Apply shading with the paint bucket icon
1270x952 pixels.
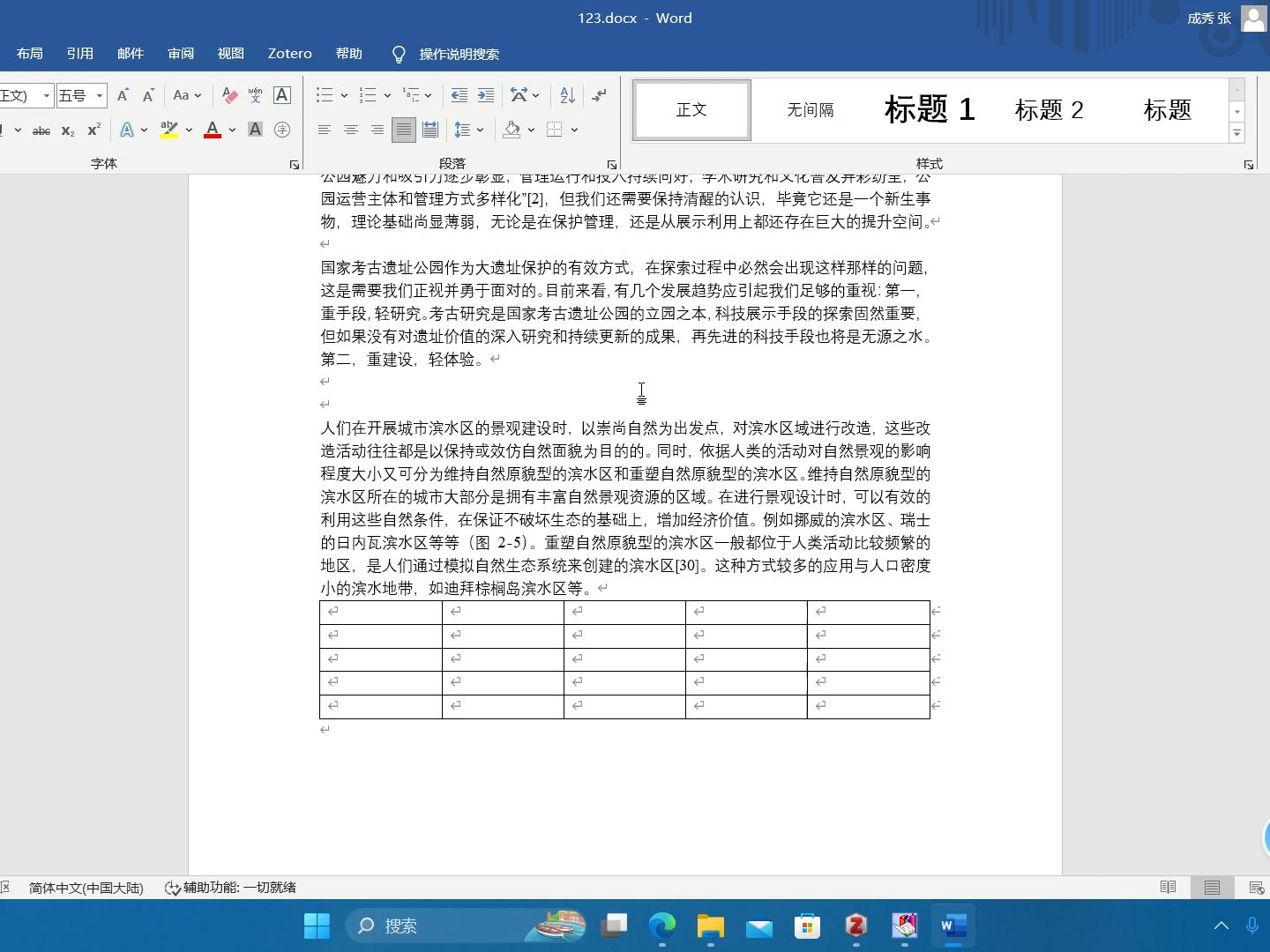(x=513, y=130)
